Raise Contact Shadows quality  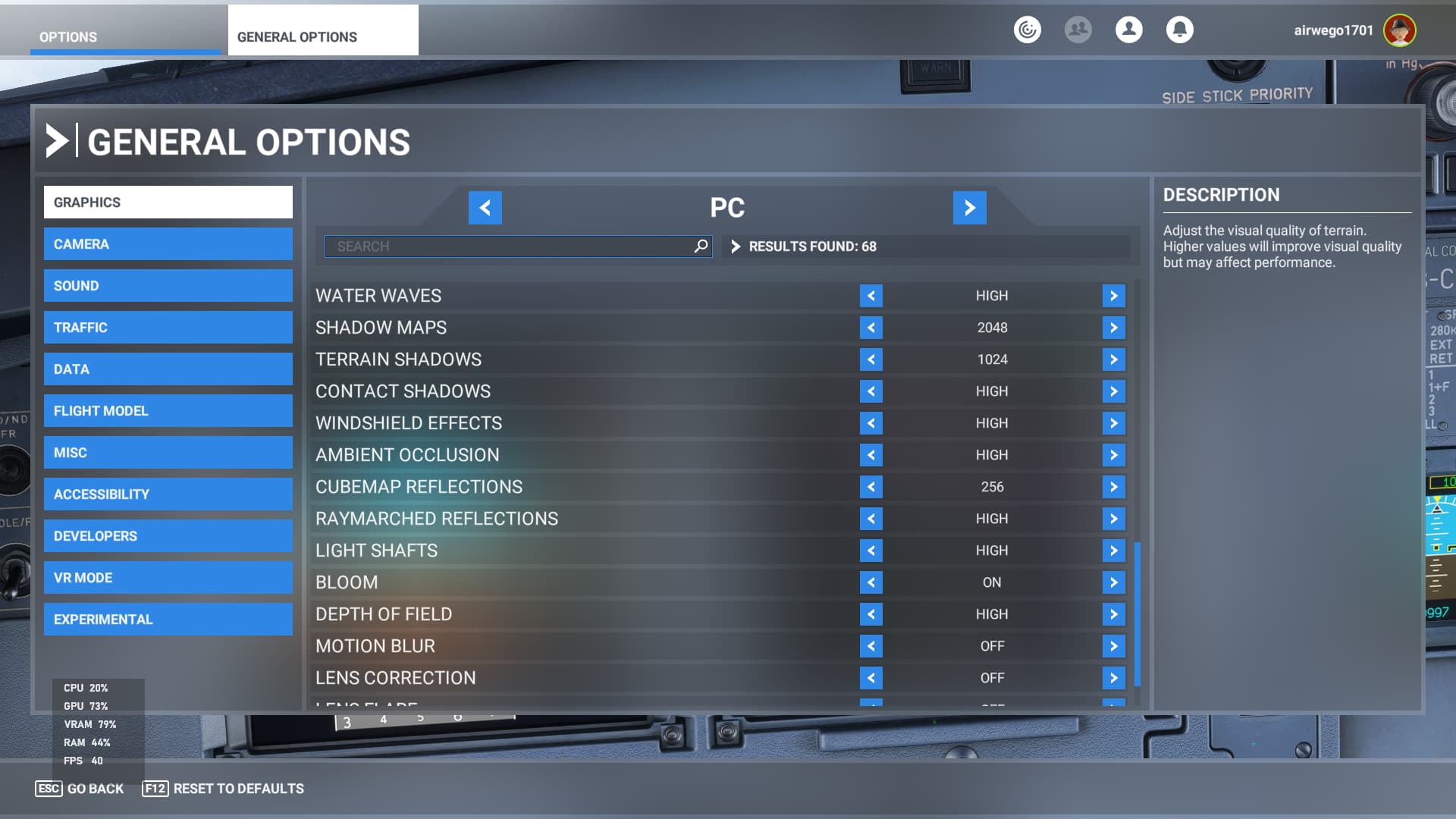tap(1114, 391)
